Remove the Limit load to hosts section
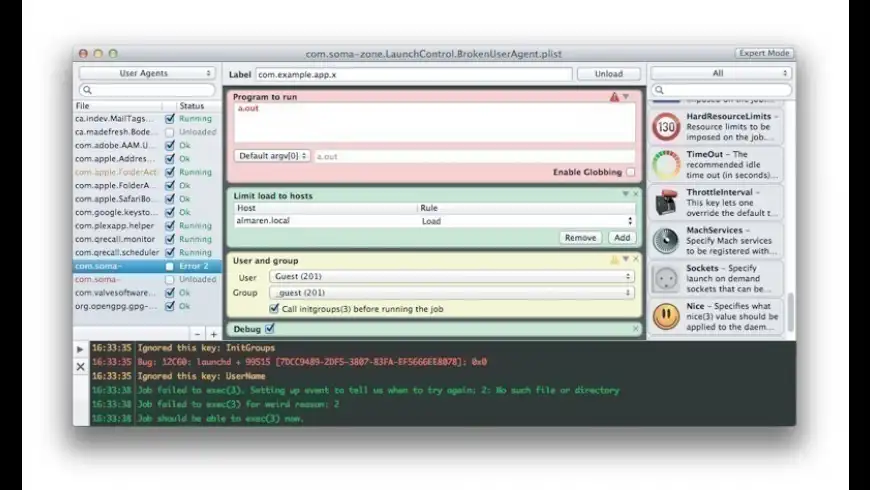This screenshot has height=490, width=870. tap(635, 194)
